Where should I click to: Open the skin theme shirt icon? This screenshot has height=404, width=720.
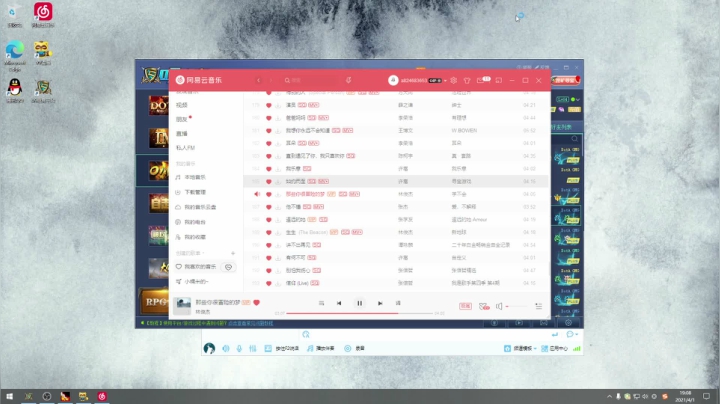pos(467,80)
